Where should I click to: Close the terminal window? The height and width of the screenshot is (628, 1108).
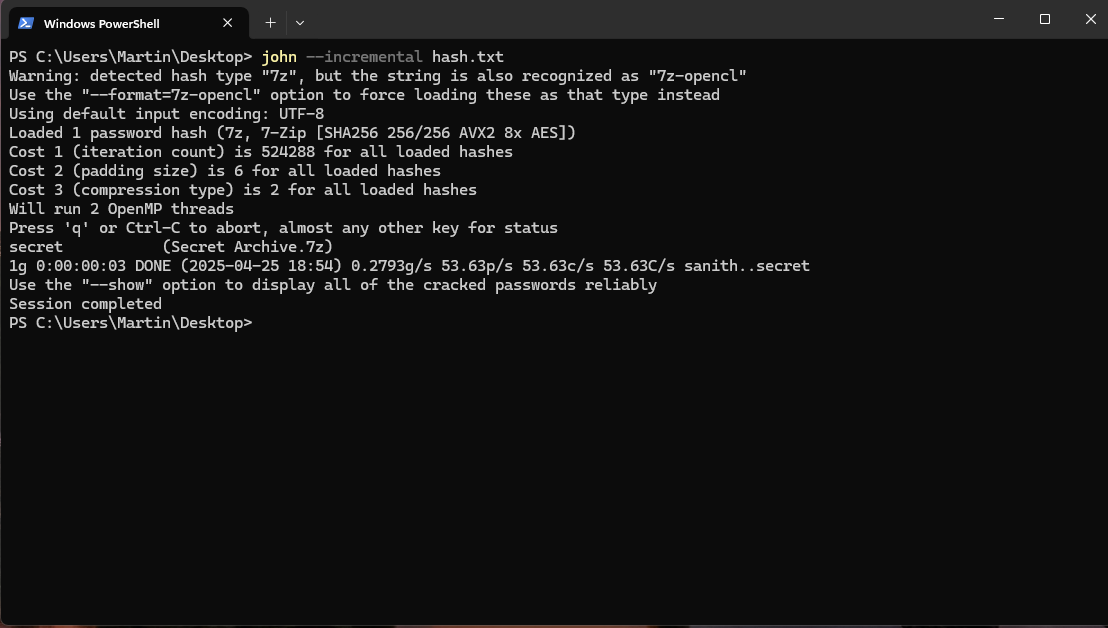(1090, 19)
